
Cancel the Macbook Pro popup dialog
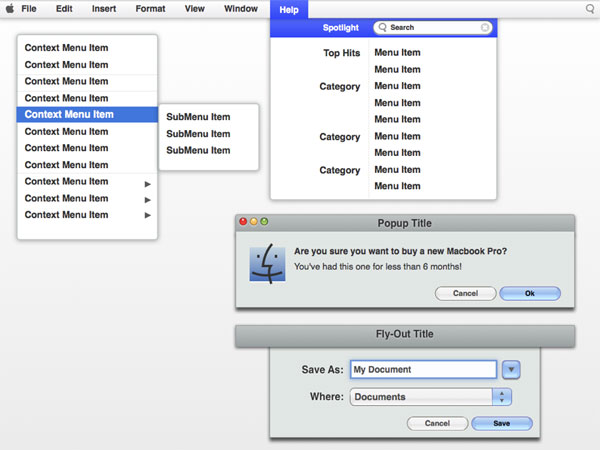465,293
